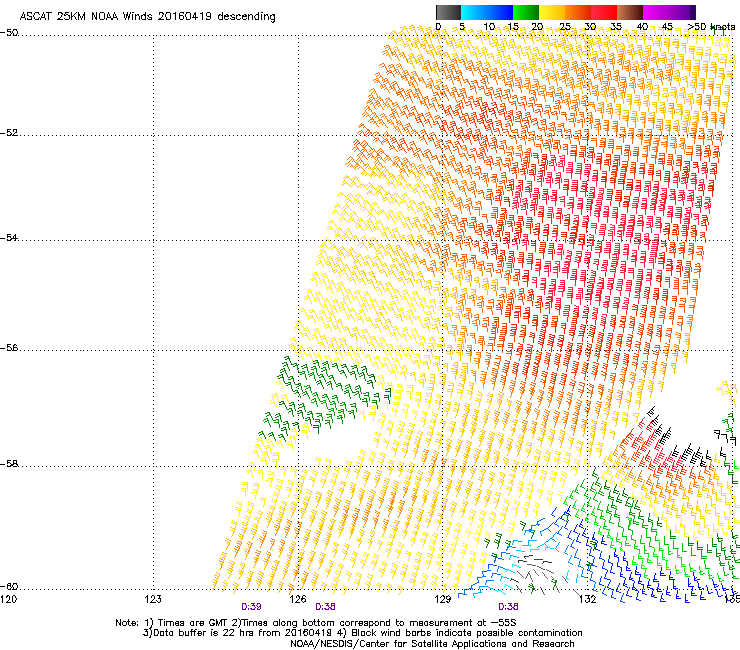Click the ASCAT 25KM NOAA Winds title

tap(147, 16)
